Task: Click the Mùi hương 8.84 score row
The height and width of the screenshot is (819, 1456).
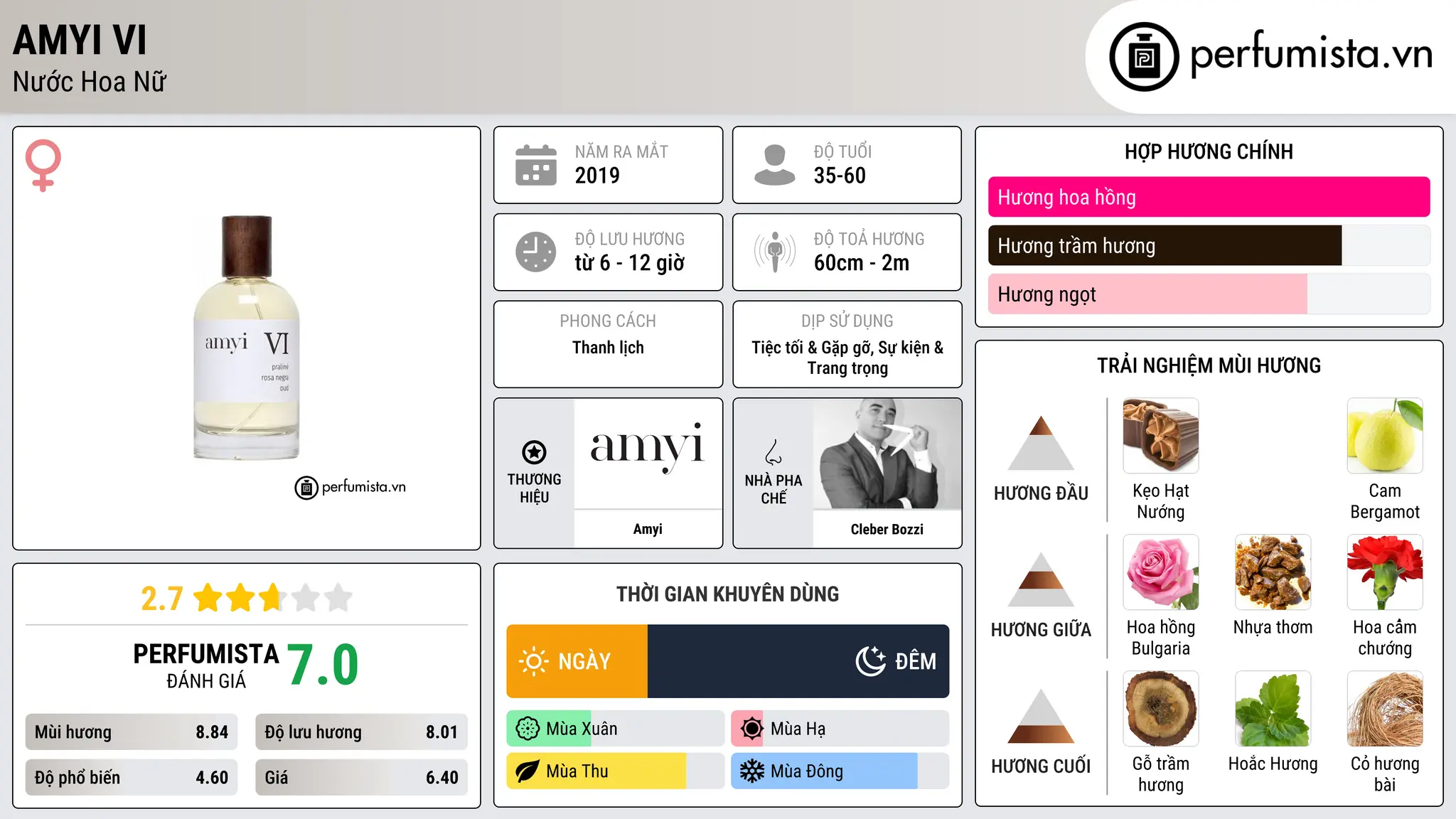Action: pyautogui.click(x=132, y=732)
